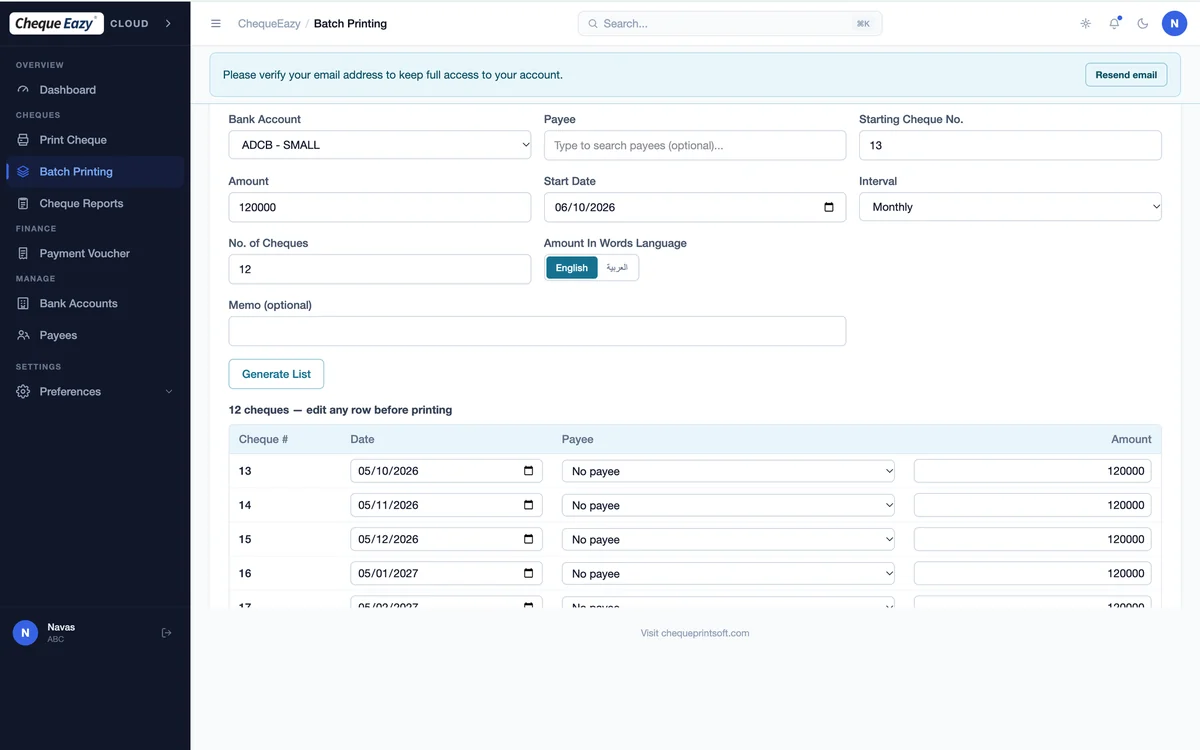Image resolution: width=1200 pixels, height=750 pixels.
Task: Open the hamburger menu icon
Action: pos(216,23)
